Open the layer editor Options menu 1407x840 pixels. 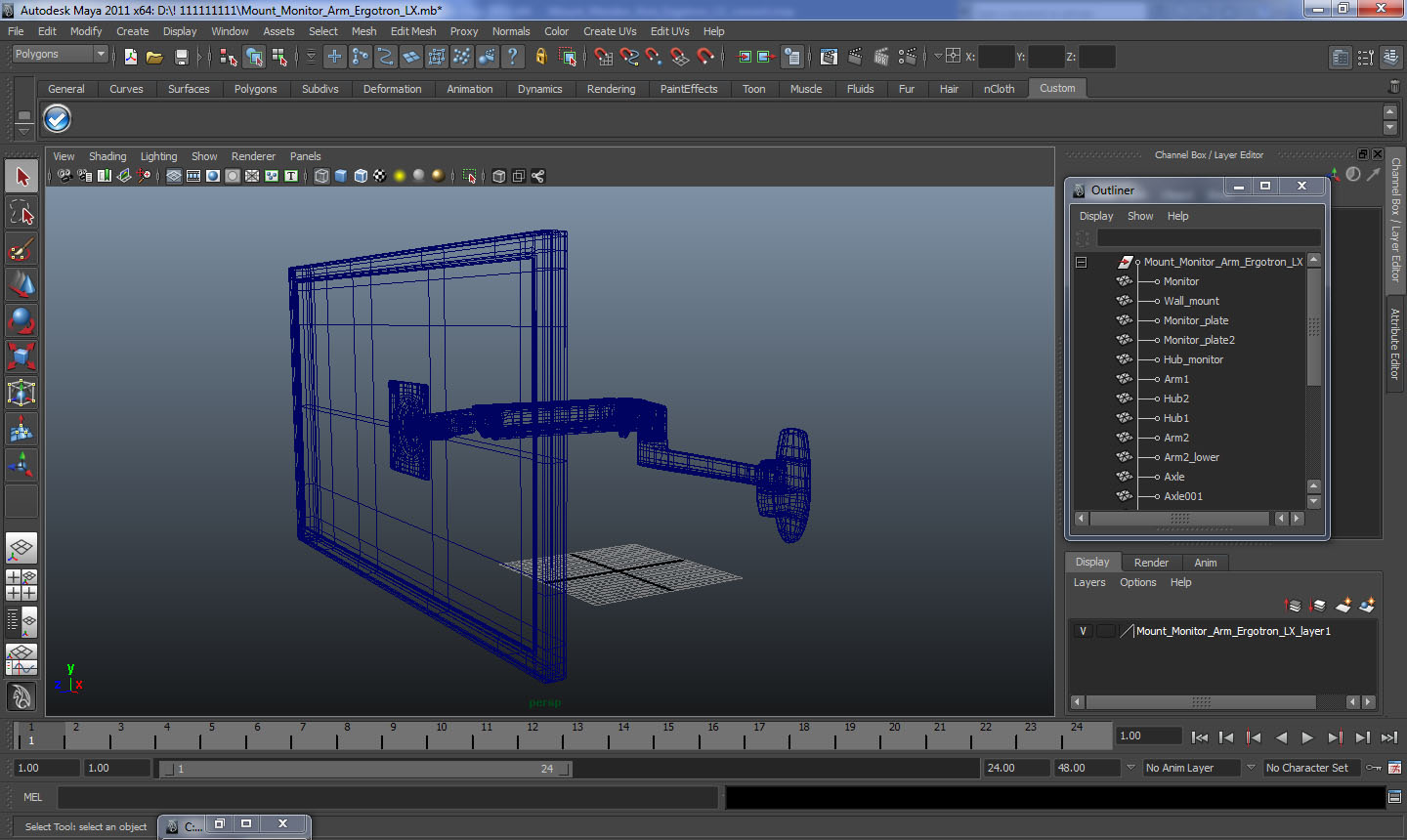tap(1138, 582)
